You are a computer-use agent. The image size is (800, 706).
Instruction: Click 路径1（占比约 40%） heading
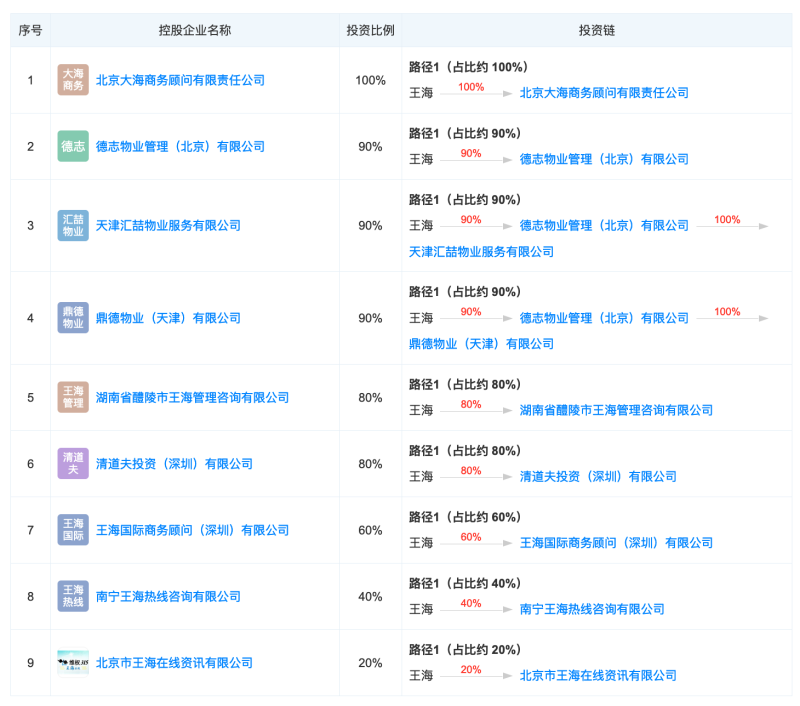(x=465, y=583)
